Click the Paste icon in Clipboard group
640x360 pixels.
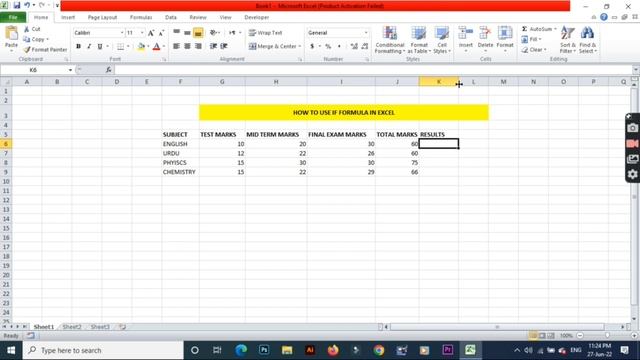click(11, 34)
